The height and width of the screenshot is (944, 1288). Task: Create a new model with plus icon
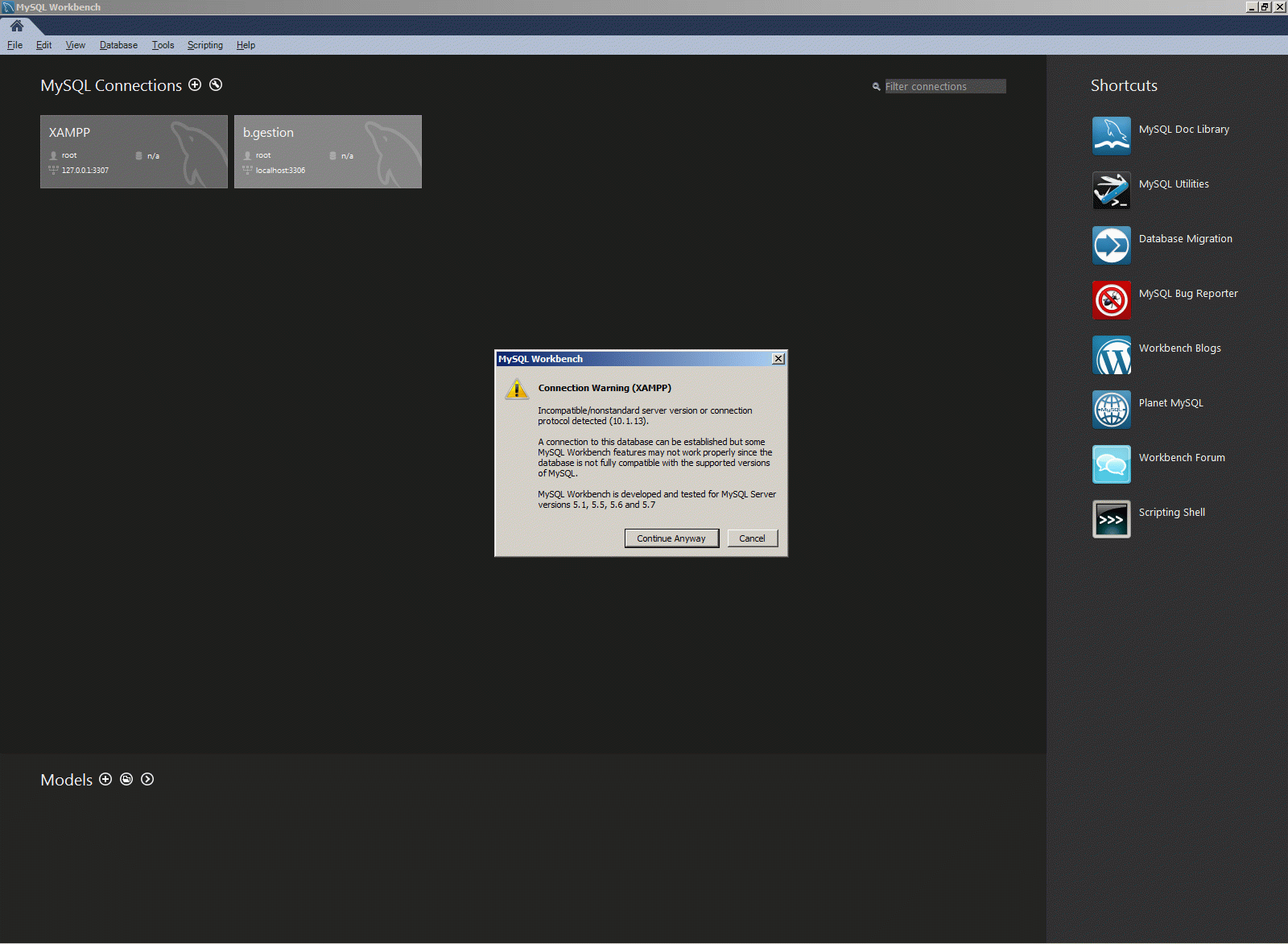[105, 779]
